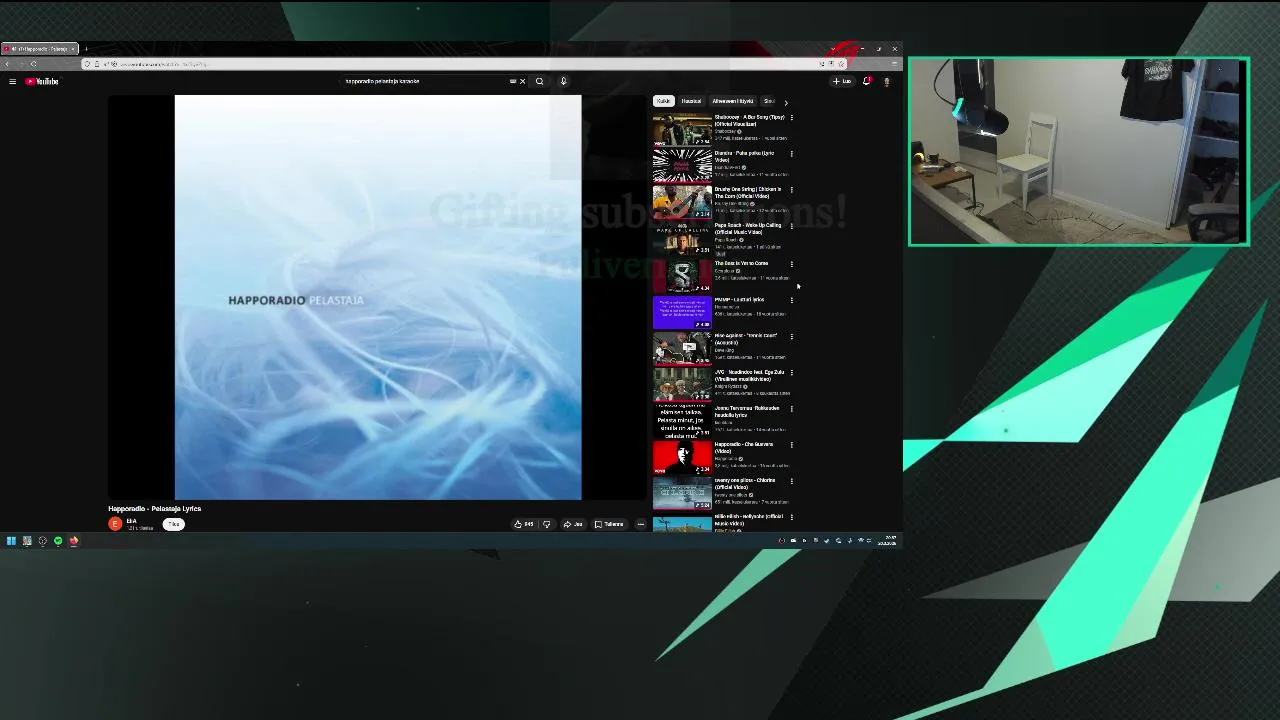Open more options for PMMP lyrics video

point(792,300)
